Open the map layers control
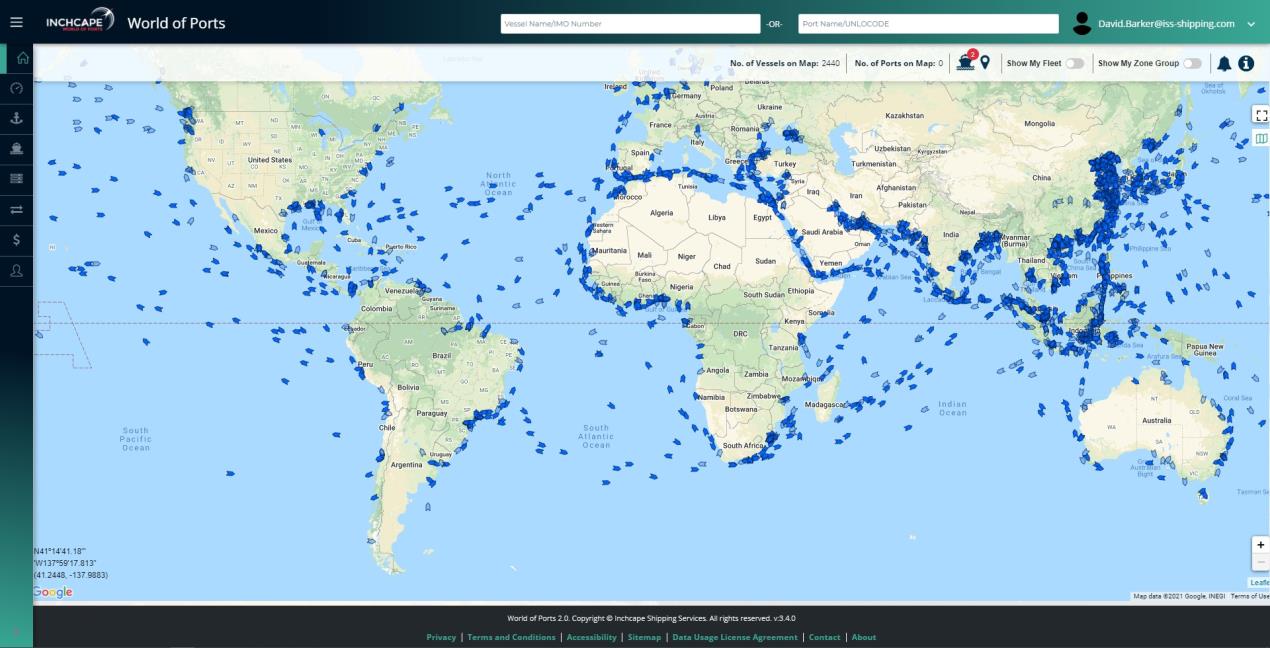This screenshot has height=648, width=1270. click(x=1261, y=138)
